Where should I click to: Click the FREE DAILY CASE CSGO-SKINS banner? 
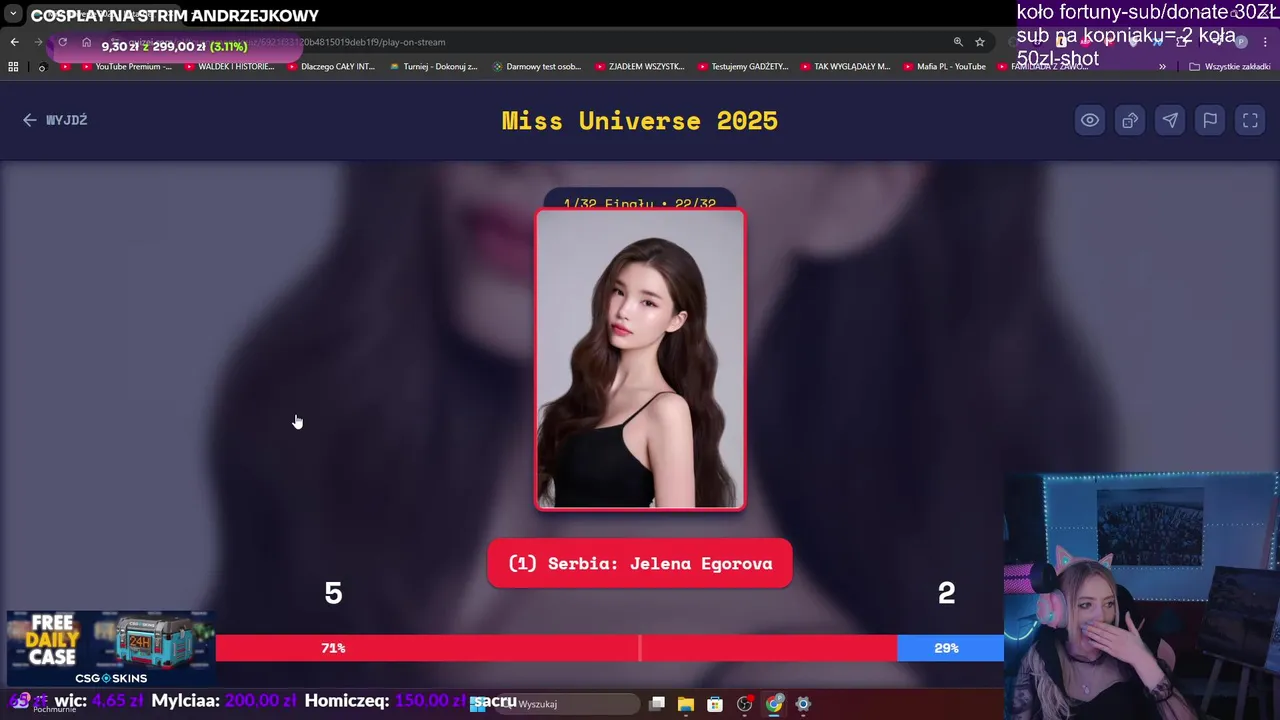click(111, 649)
